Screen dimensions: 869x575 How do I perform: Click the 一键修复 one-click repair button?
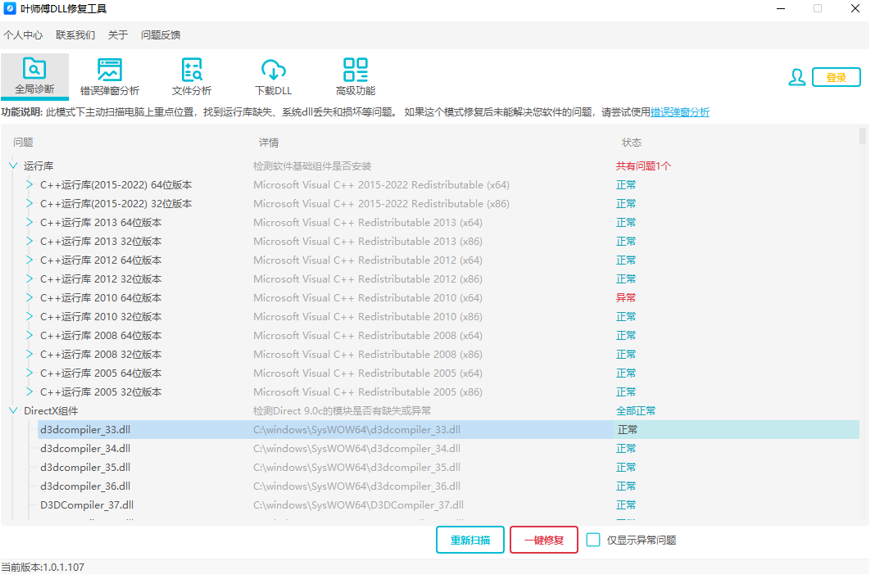tap(544, 540)
